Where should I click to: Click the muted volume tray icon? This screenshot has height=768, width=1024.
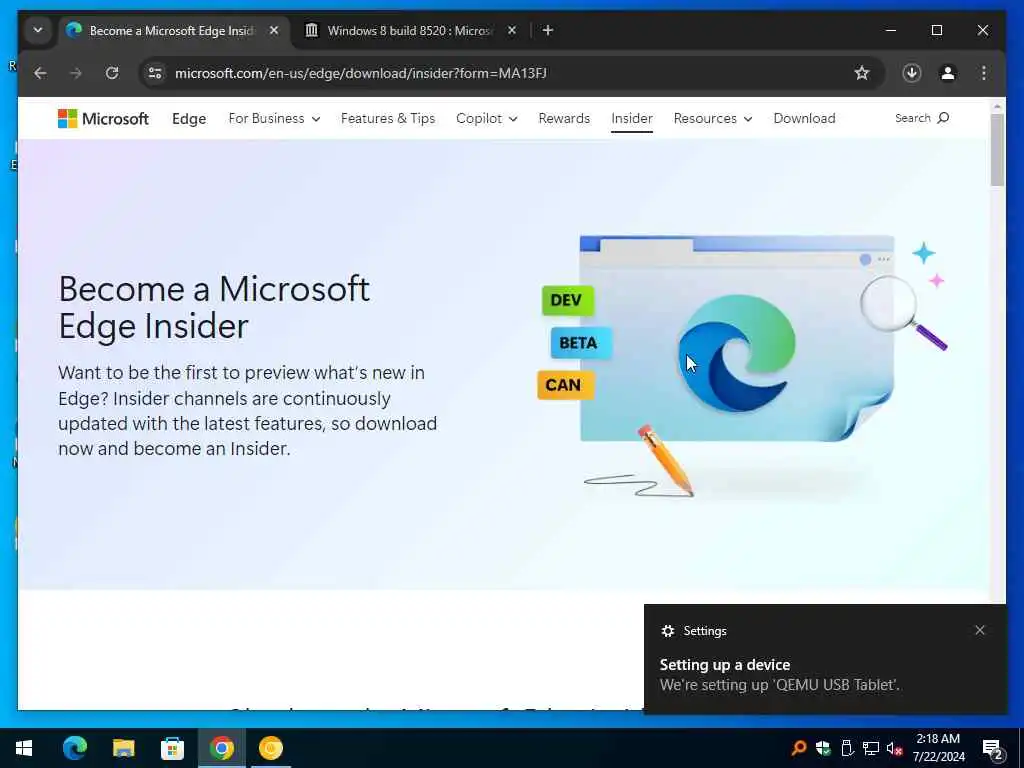894,748
